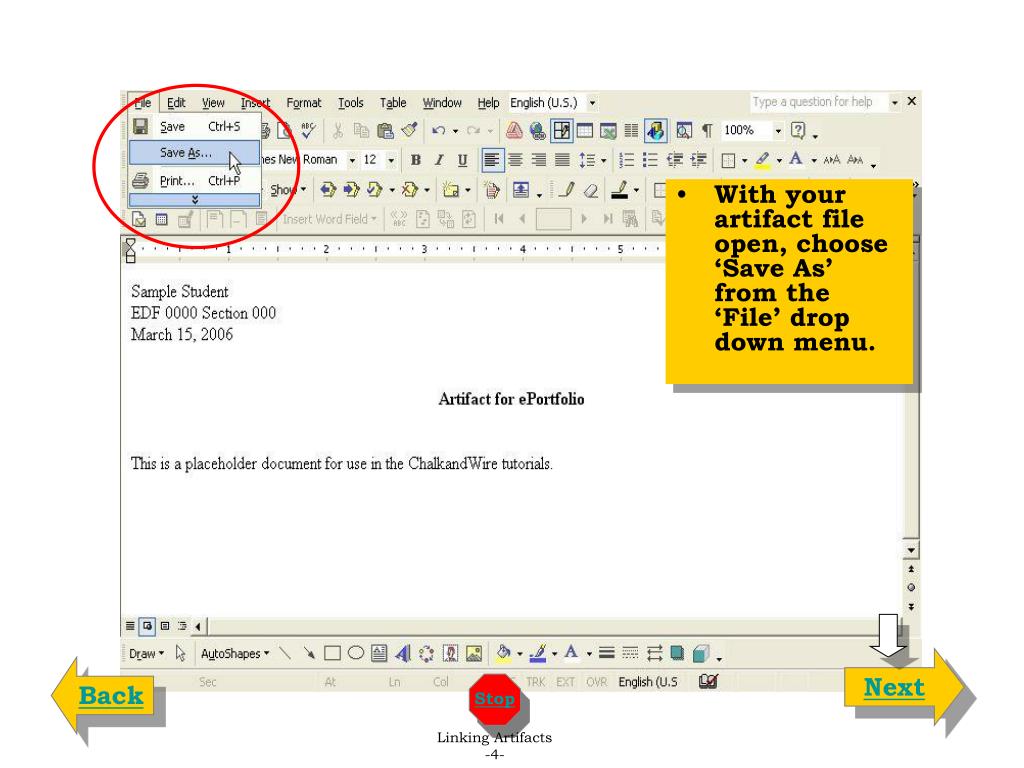Toggle Underline formatting button
This screenshot has width=1024, height=768.
pyautogui.click(x=462, y=160)
